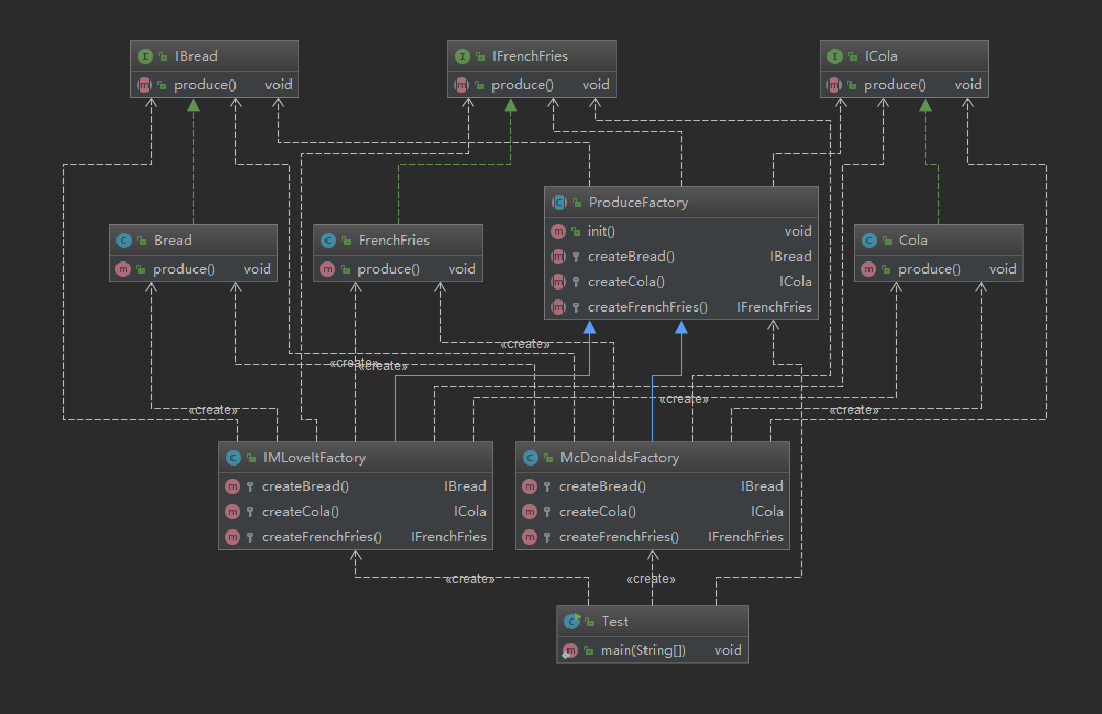Select the FrenchFries class title

(x=394, y=240)
